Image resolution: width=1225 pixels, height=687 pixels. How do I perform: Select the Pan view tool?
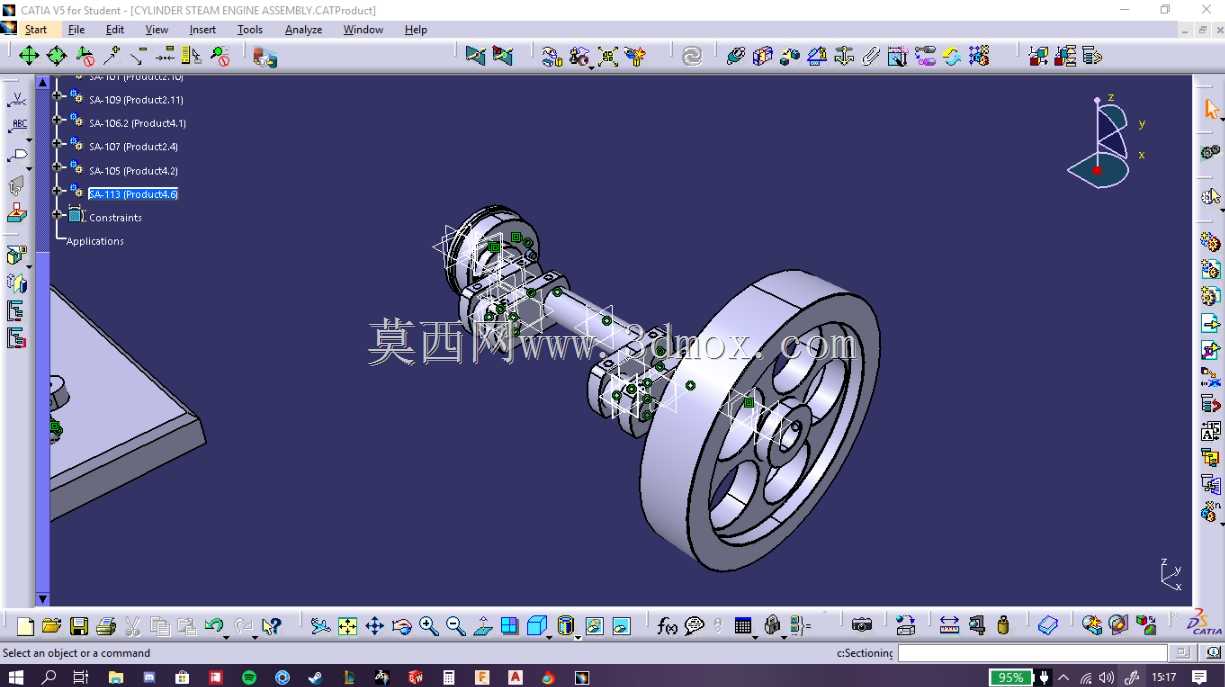[374, 626]
